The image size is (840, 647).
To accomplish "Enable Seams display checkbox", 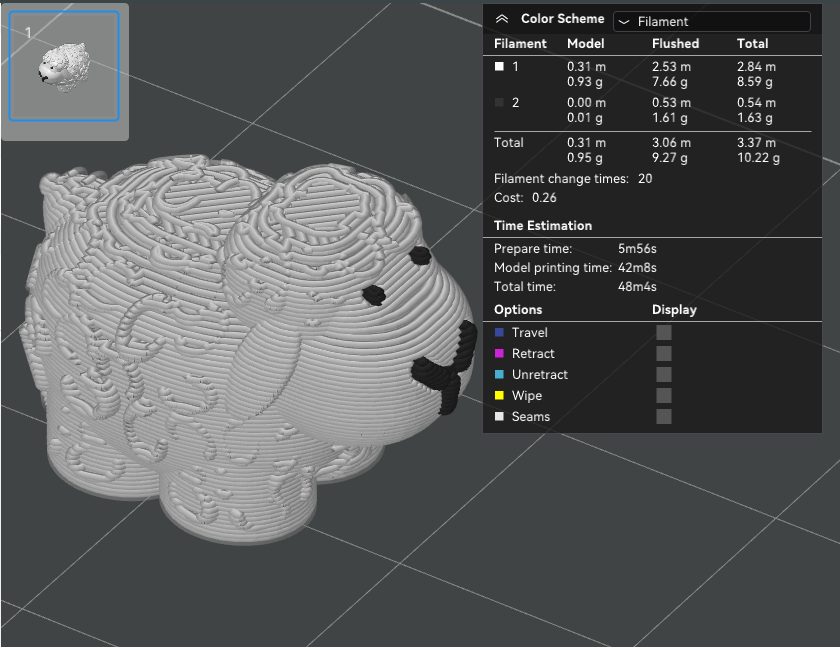I will pos(664,416).
